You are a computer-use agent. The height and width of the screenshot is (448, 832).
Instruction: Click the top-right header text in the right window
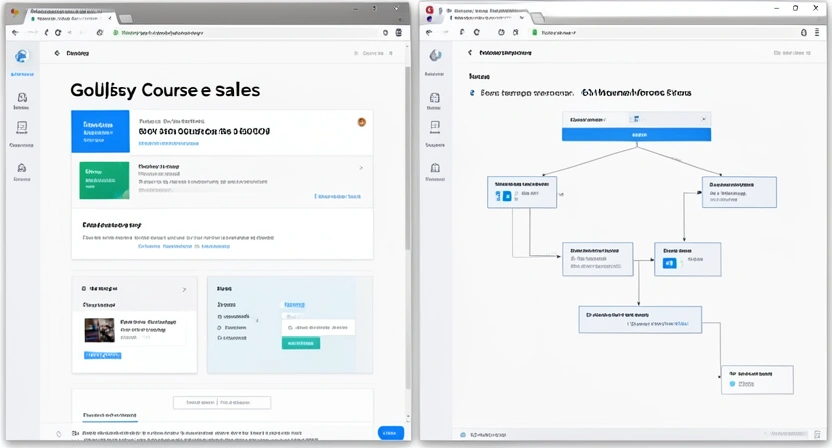pos(792,53)
